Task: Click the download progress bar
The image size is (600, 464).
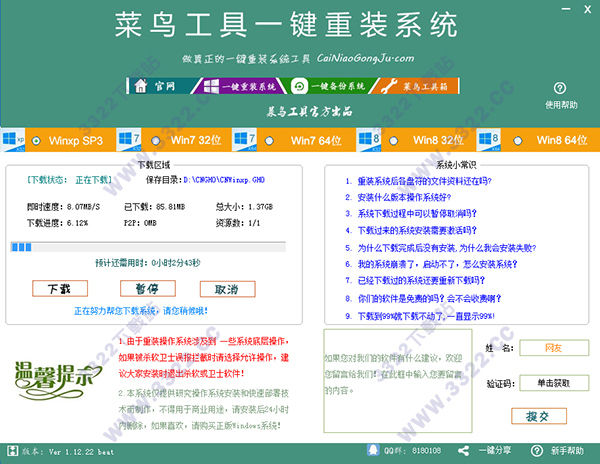Action: 148,247
